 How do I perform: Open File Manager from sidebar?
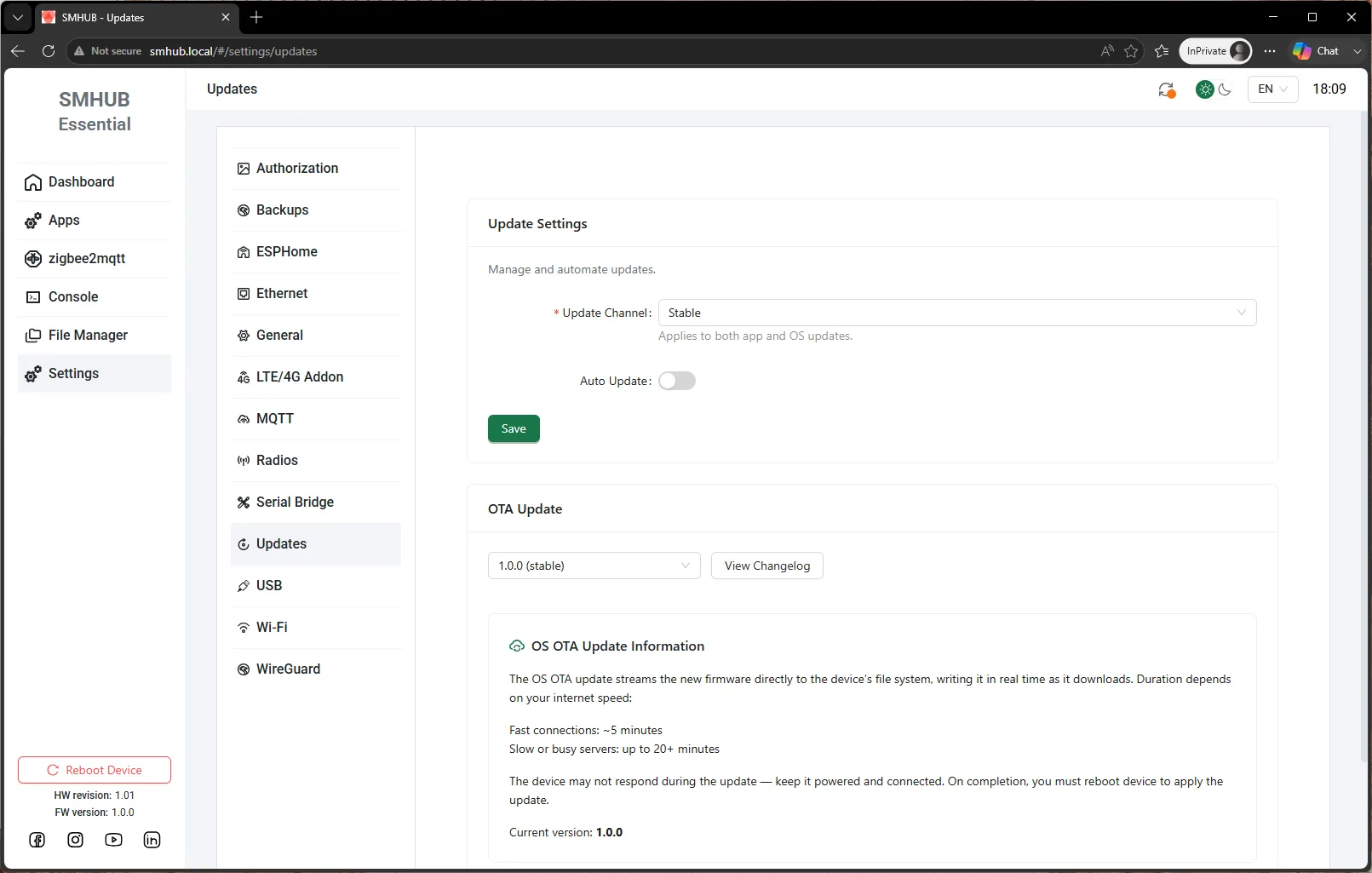94,336
